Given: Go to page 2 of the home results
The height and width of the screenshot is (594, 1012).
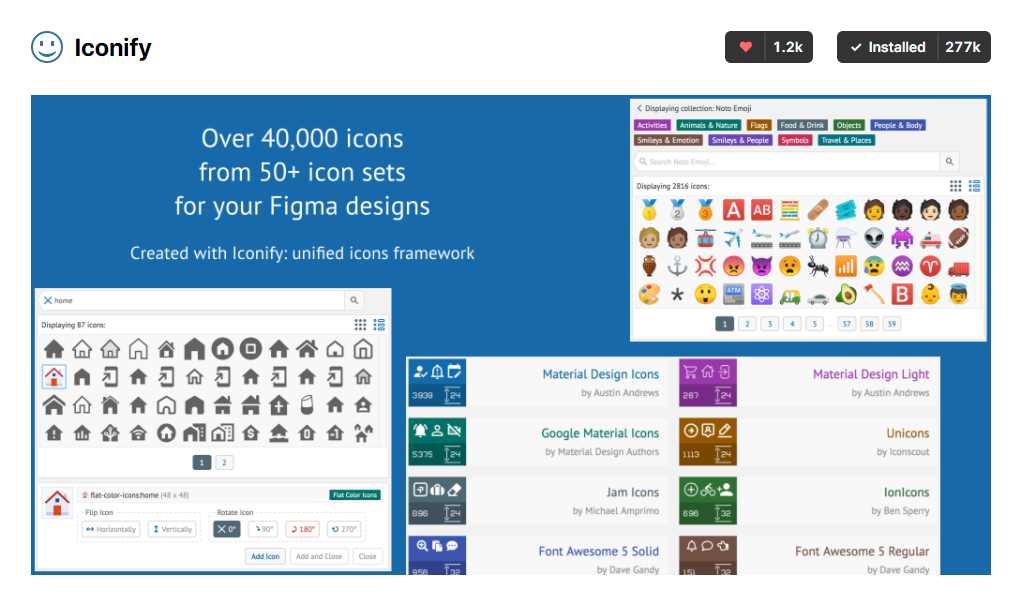Looking at the screenshot, I should tap(224, 462).
